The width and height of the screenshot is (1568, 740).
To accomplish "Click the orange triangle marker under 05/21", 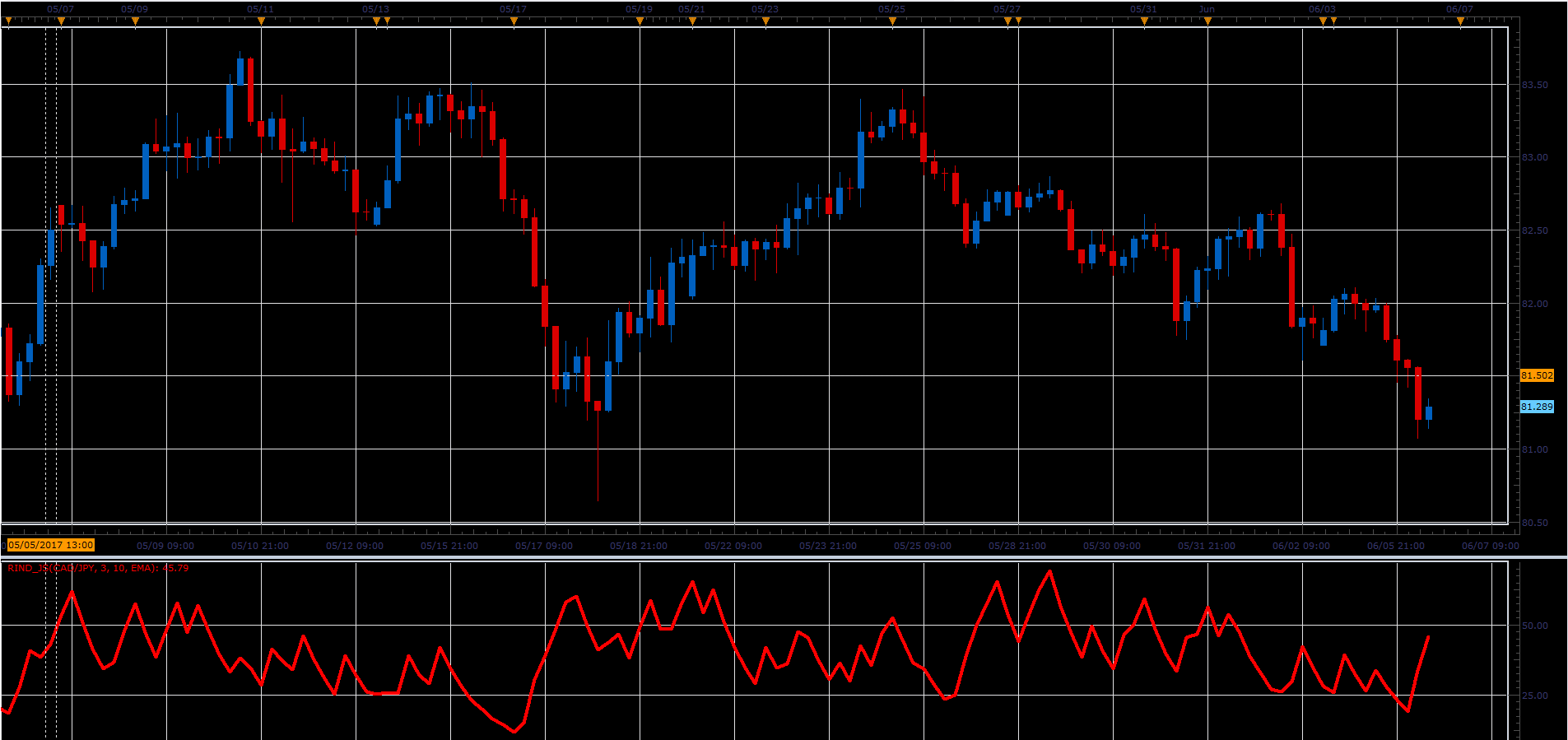I will pos(693,22).
